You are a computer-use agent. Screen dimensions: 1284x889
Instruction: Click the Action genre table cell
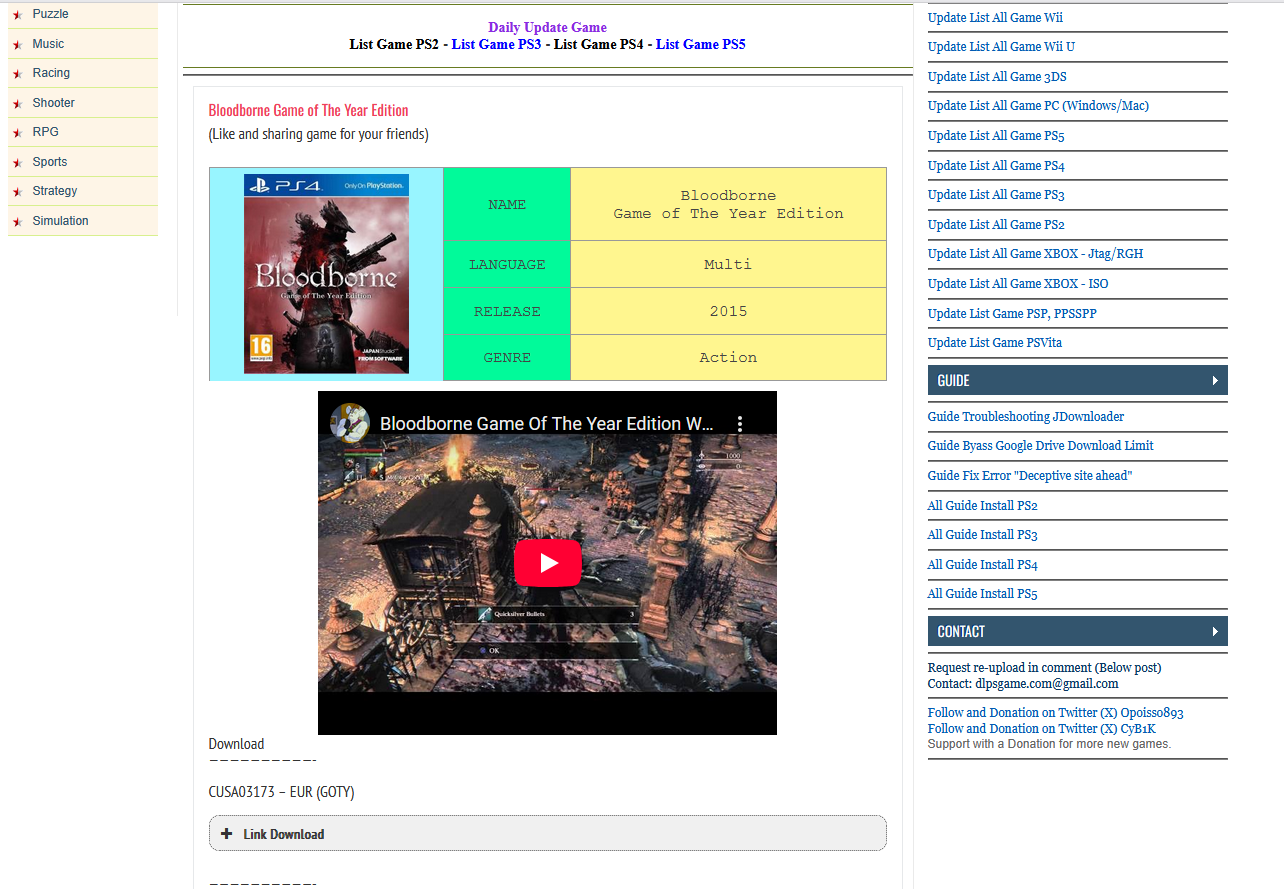728,357
